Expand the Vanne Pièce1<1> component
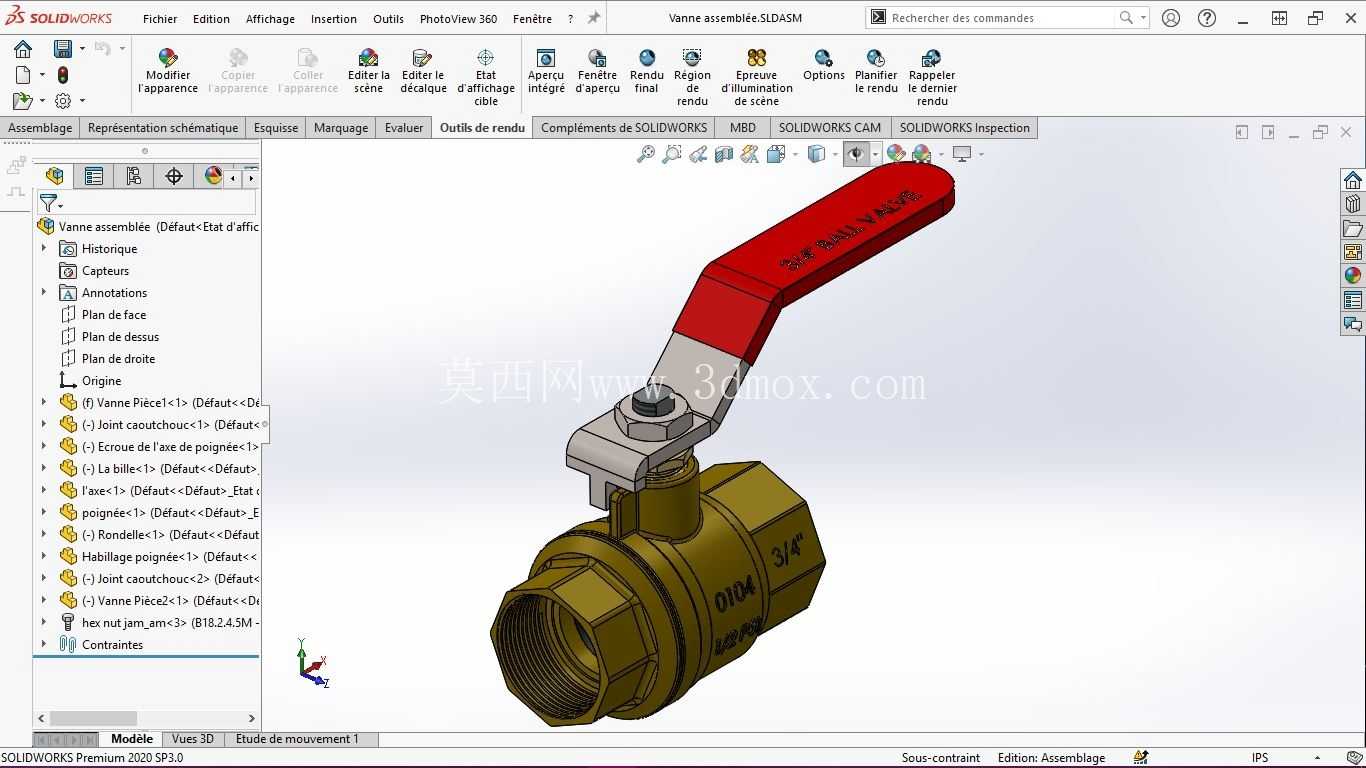 click(44, 403)
